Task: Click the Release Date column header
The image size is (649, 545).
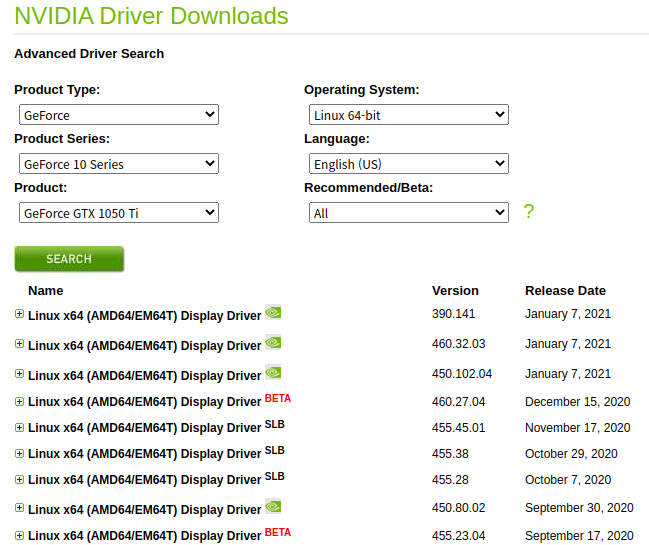Action: click(565, 291)
